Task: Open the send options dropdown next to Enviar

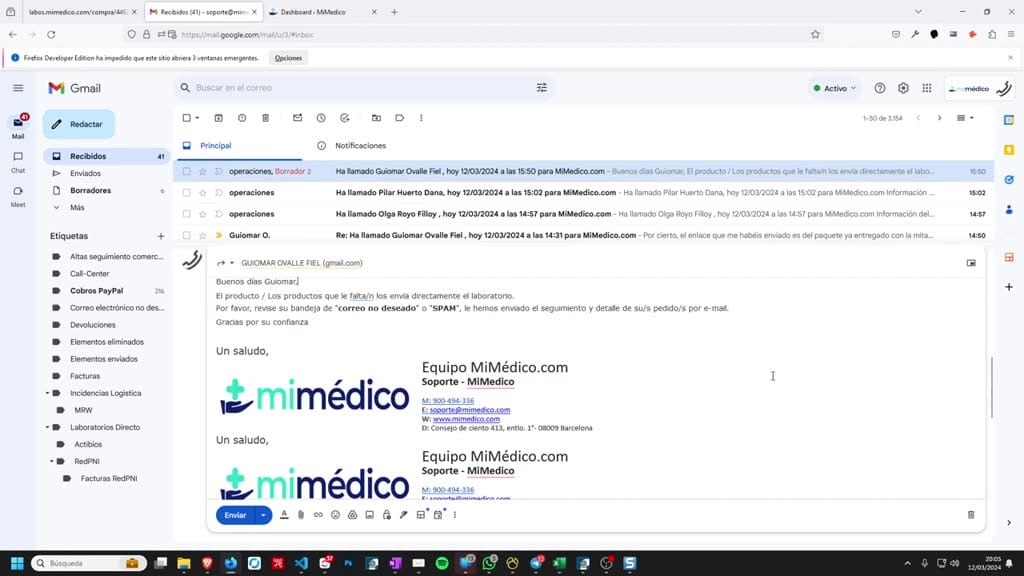Action: click(x=264, y=515)
